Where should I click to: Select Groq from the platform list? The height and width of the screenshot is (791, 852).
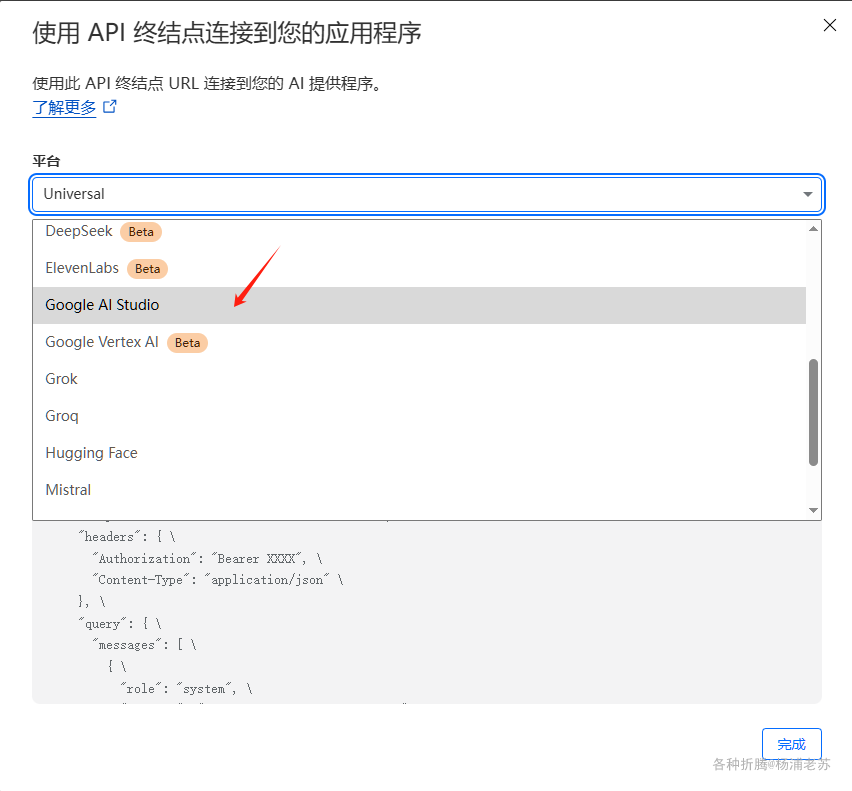(419, 416)
